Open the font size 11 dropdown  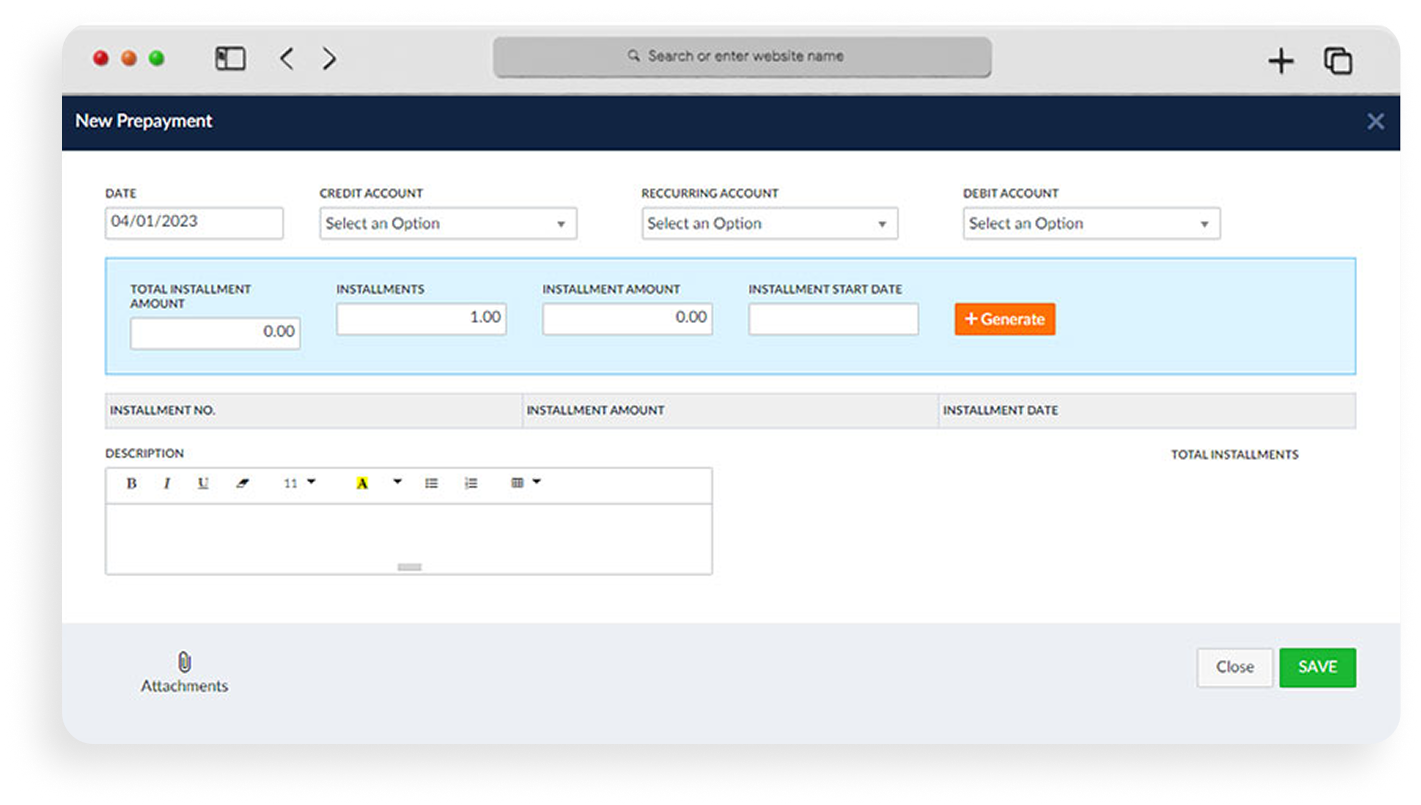tap(299, 484)
